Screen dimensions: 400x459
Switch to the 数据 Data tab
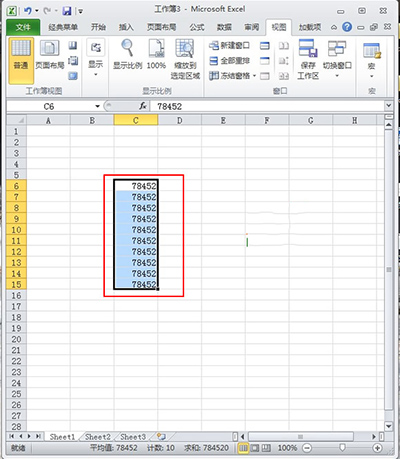tap(224, 27)
